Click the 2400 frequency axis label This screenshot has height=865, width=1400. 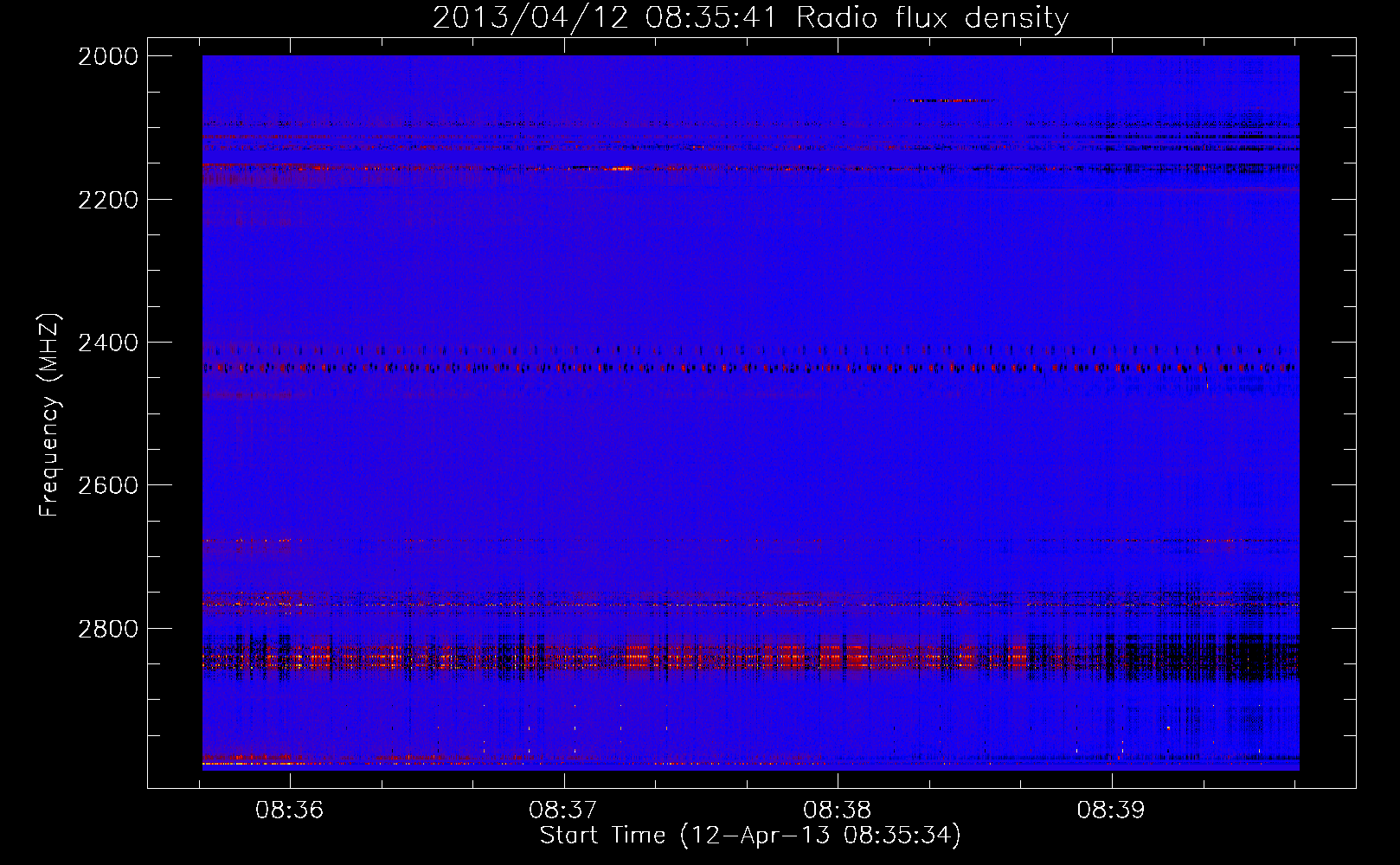(108, 343)
